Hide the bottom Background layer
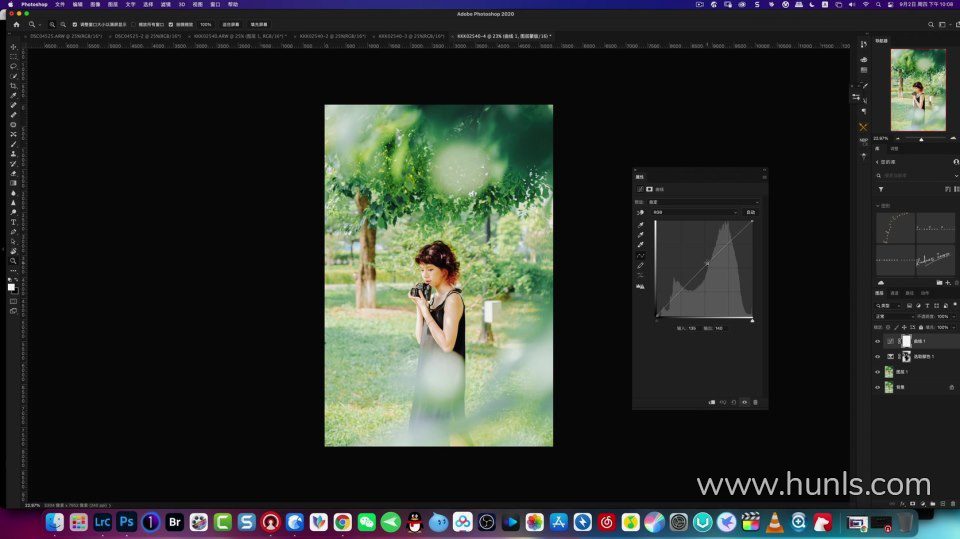Image resolution: width=960 pixels, height=539 pixels. 878,387
